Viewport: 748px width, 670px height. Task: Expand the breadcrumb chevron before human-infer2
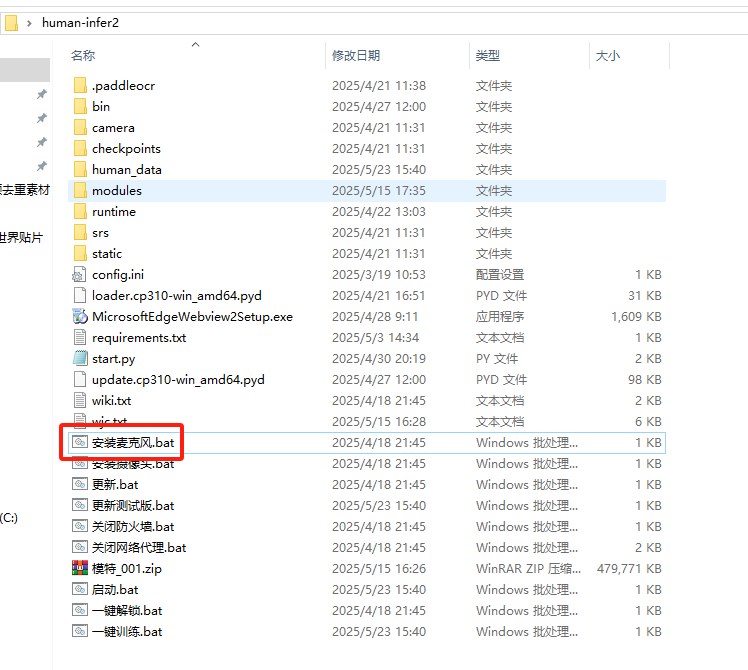click(30, 23)
